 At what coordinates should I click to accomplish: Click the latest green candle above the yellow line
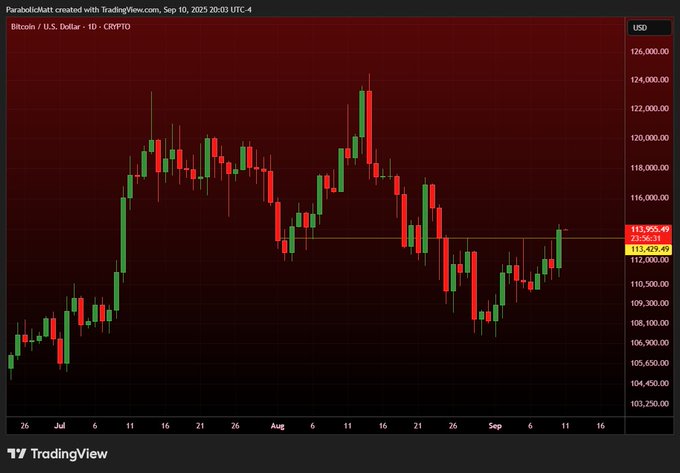pos(559,249)
